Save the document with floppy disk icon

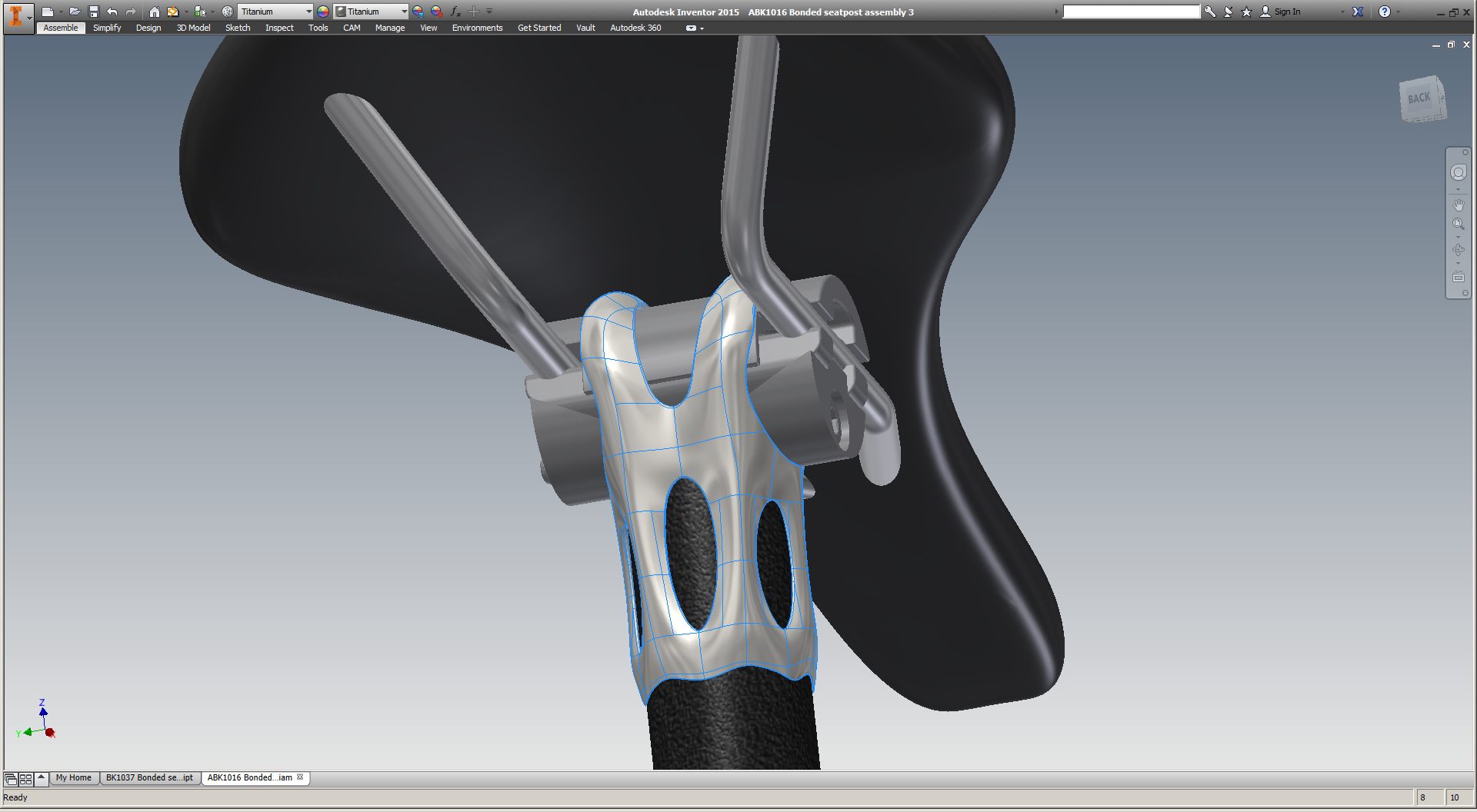click(94, 12)
